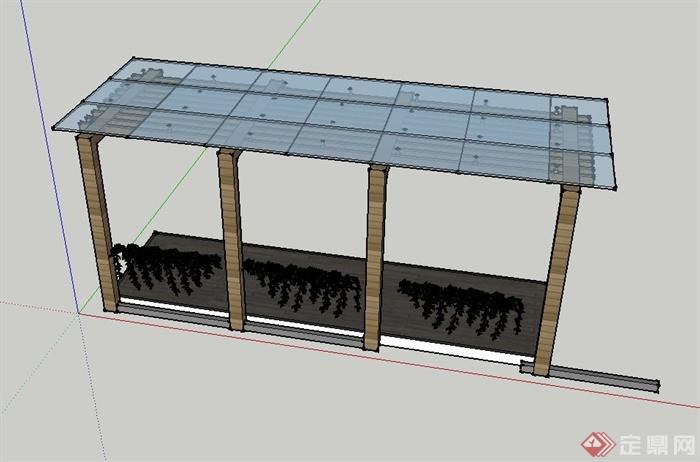
Task: Select the second wooden column from left
Action: (231, 240)
